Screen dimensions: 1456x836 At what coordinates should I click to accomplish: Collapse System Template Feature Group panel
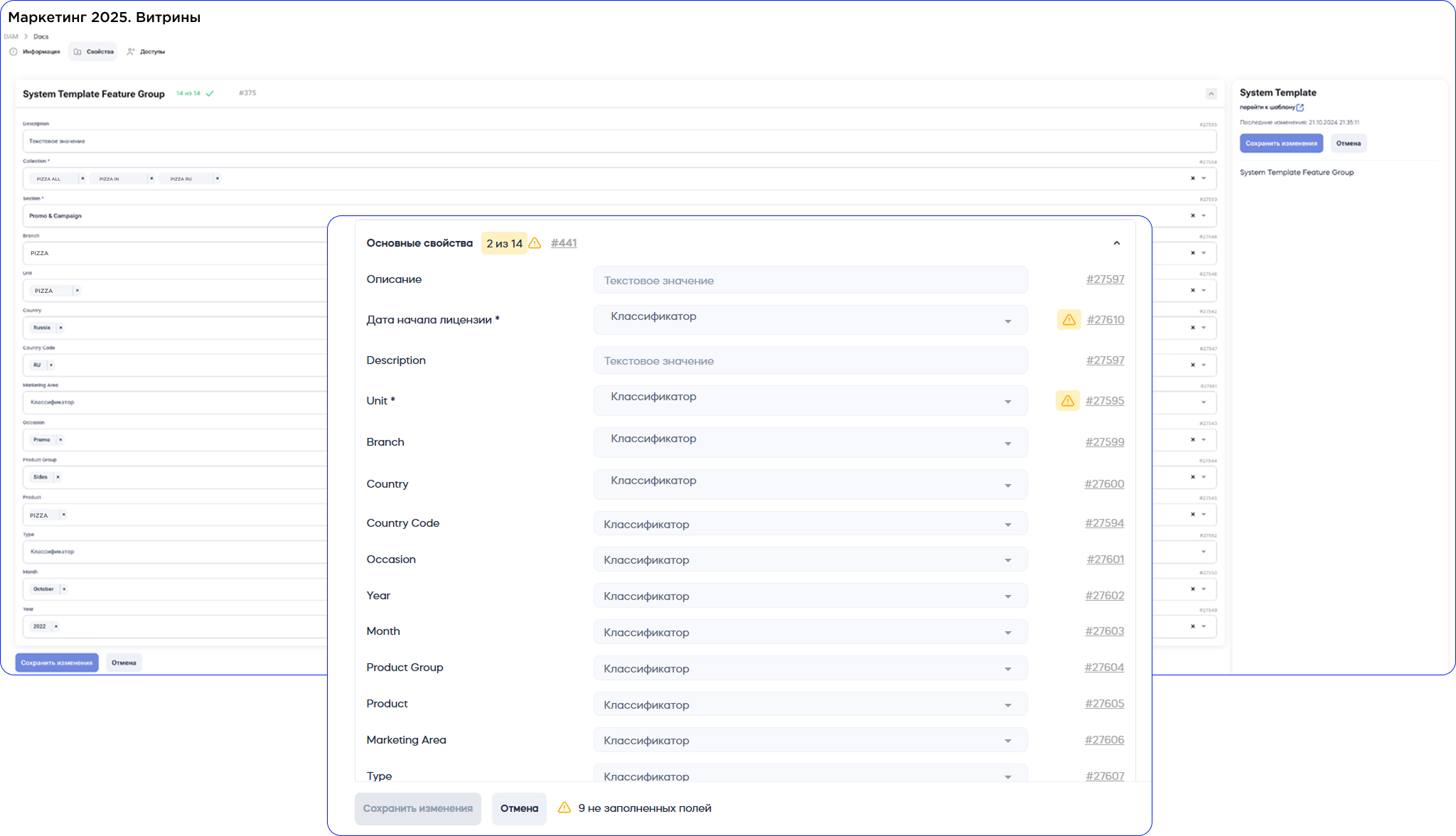(x=1211, y=94)
